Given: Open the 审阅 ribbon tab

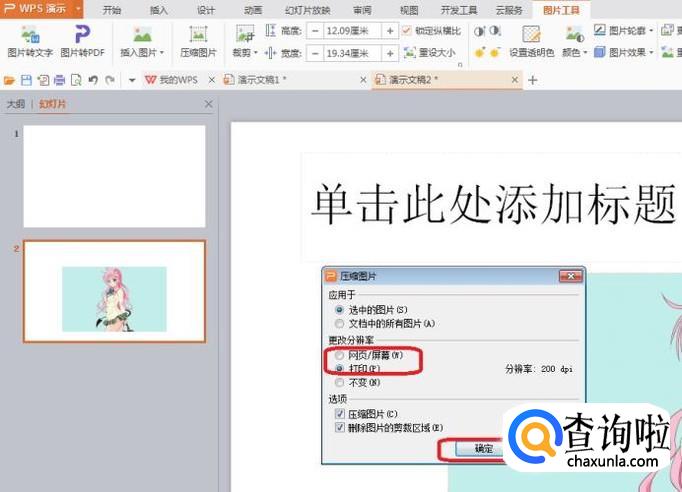Looking at the screenshot, I should coord(362,10).
